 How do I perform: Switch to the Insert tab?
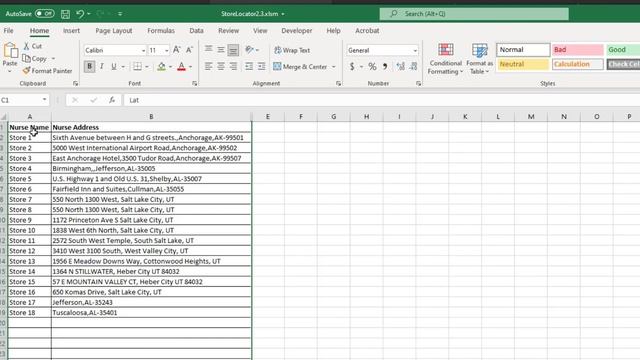coord(71,31)
